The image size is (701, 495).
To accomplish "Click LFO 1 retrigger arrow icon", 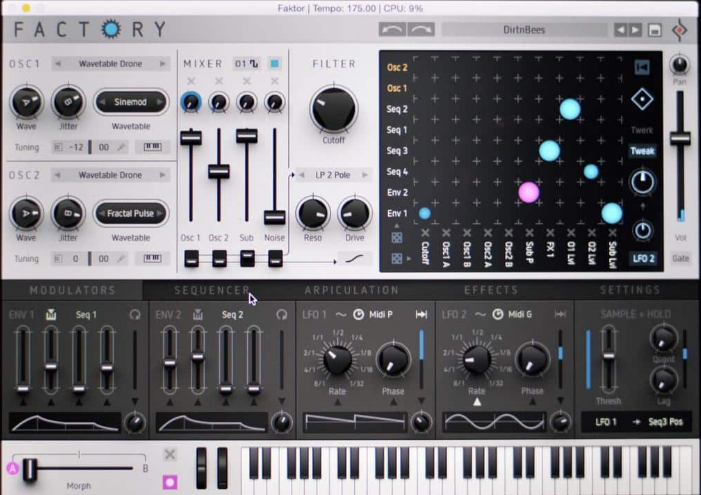I will 421,314.
